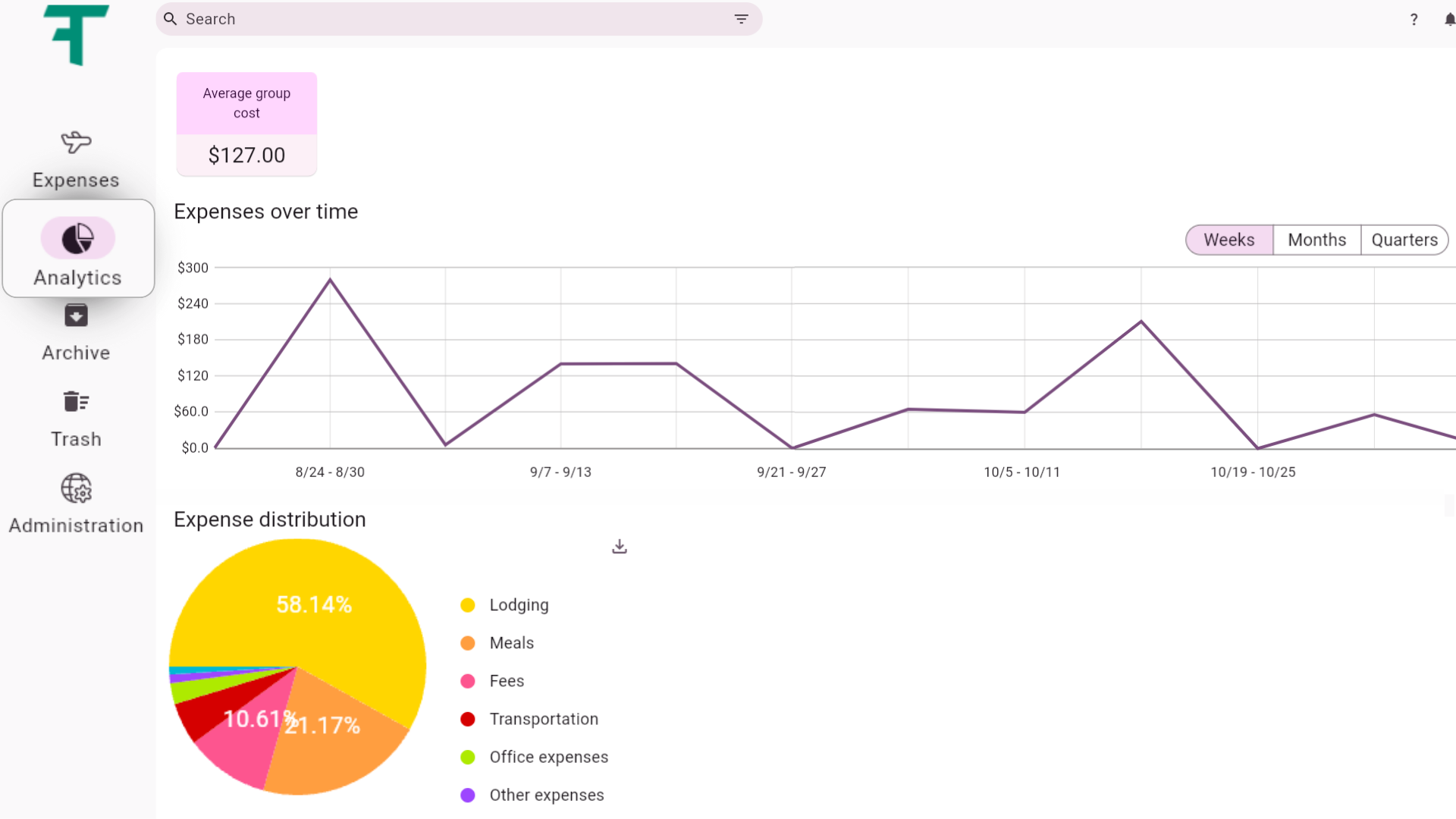Open Administration via globe gear icon
The width and height of the screenshot is (1456, 819).
[76, 489]
